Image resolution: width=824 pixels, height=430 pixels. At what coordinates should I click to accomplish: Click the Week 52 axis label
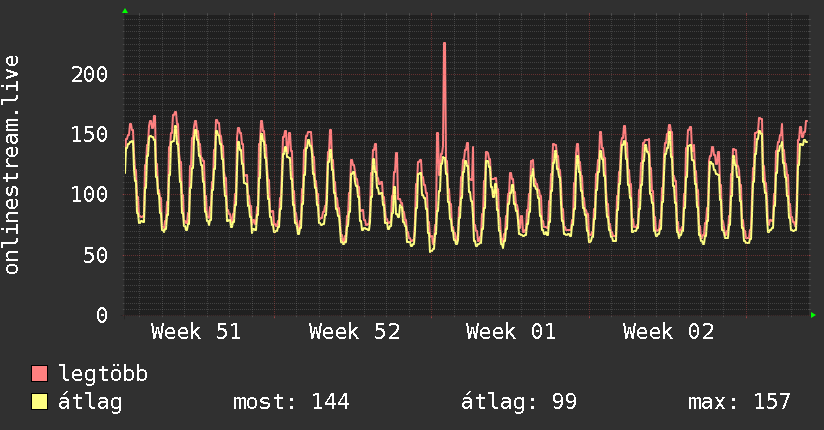(x=354, y=332)
